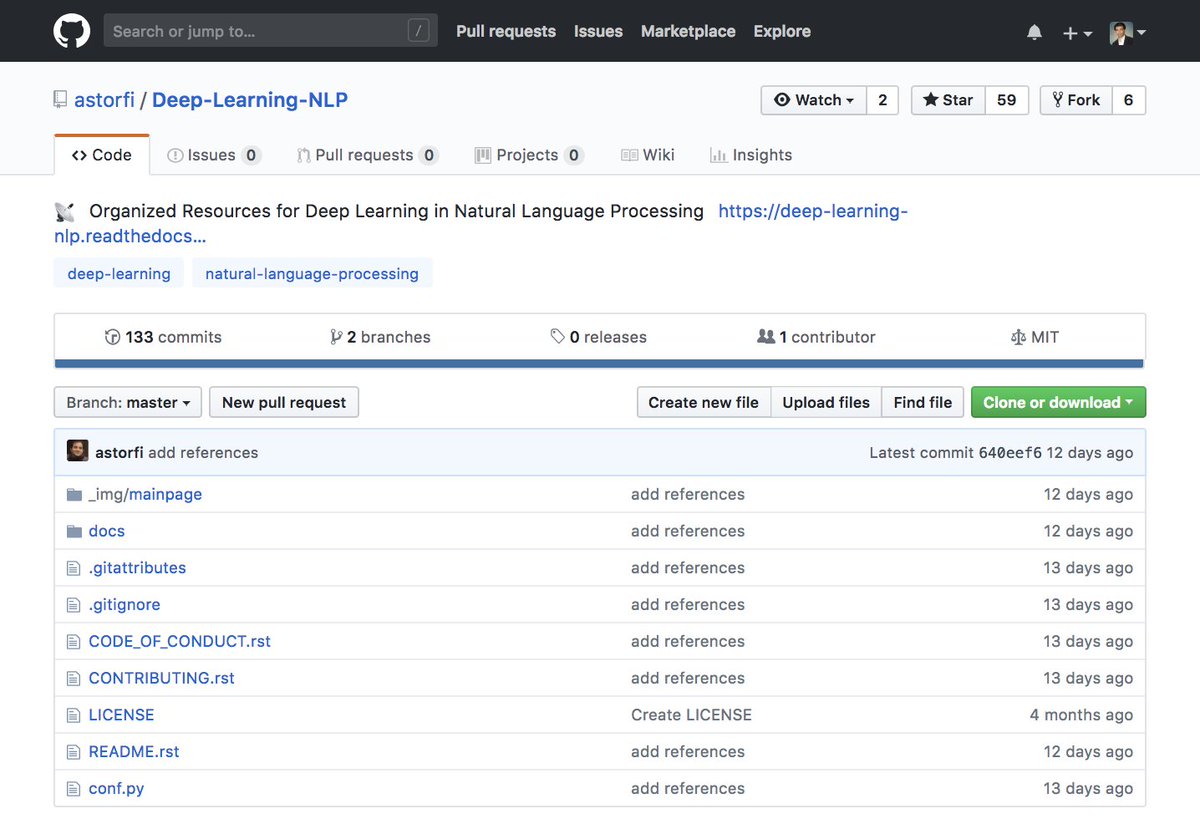Viewport: 1200px width, 819px height.
Task: View the 0 releases page
Action: (598, 337)
